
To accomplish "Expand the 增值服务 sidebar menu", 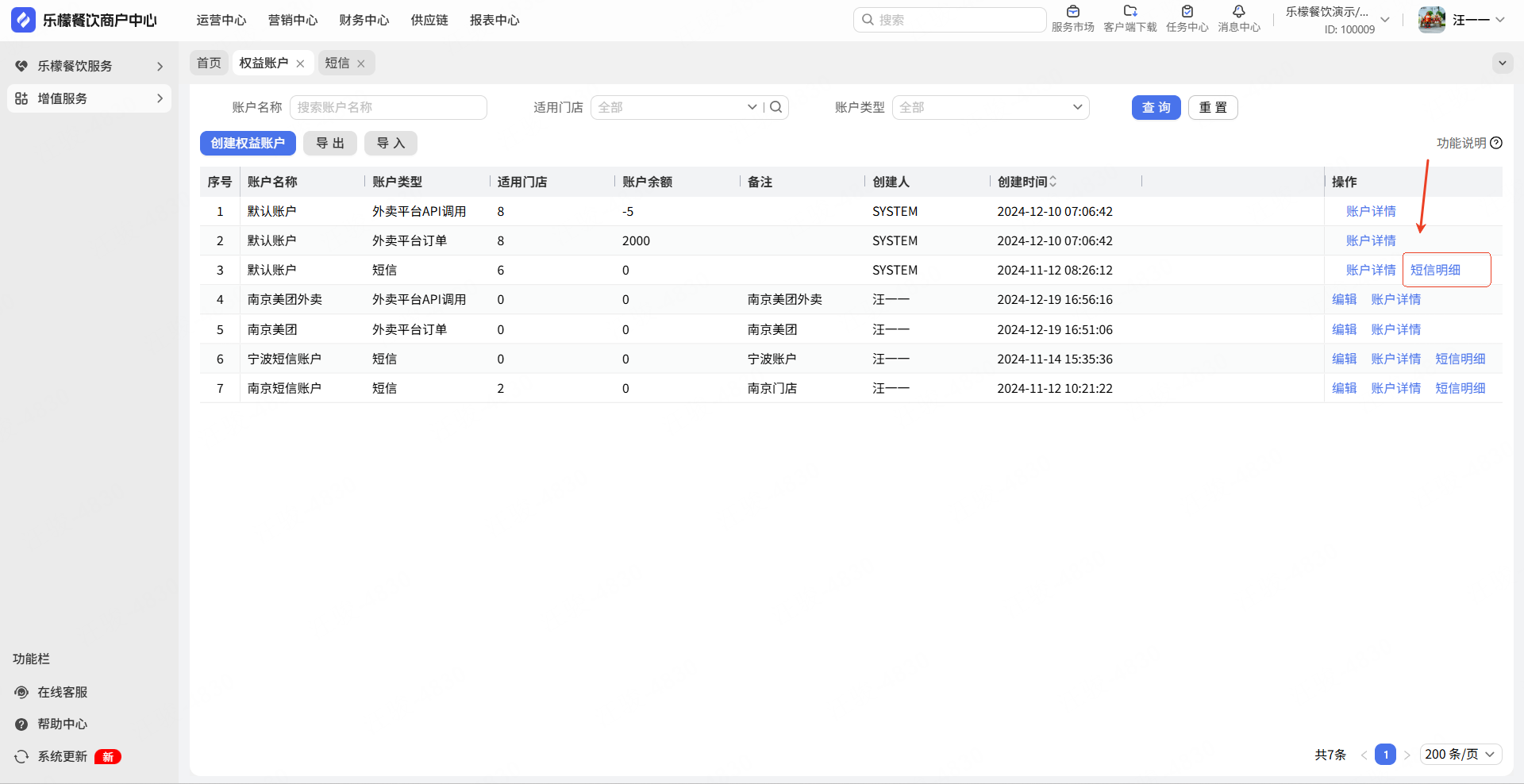I will pos(89,98).
